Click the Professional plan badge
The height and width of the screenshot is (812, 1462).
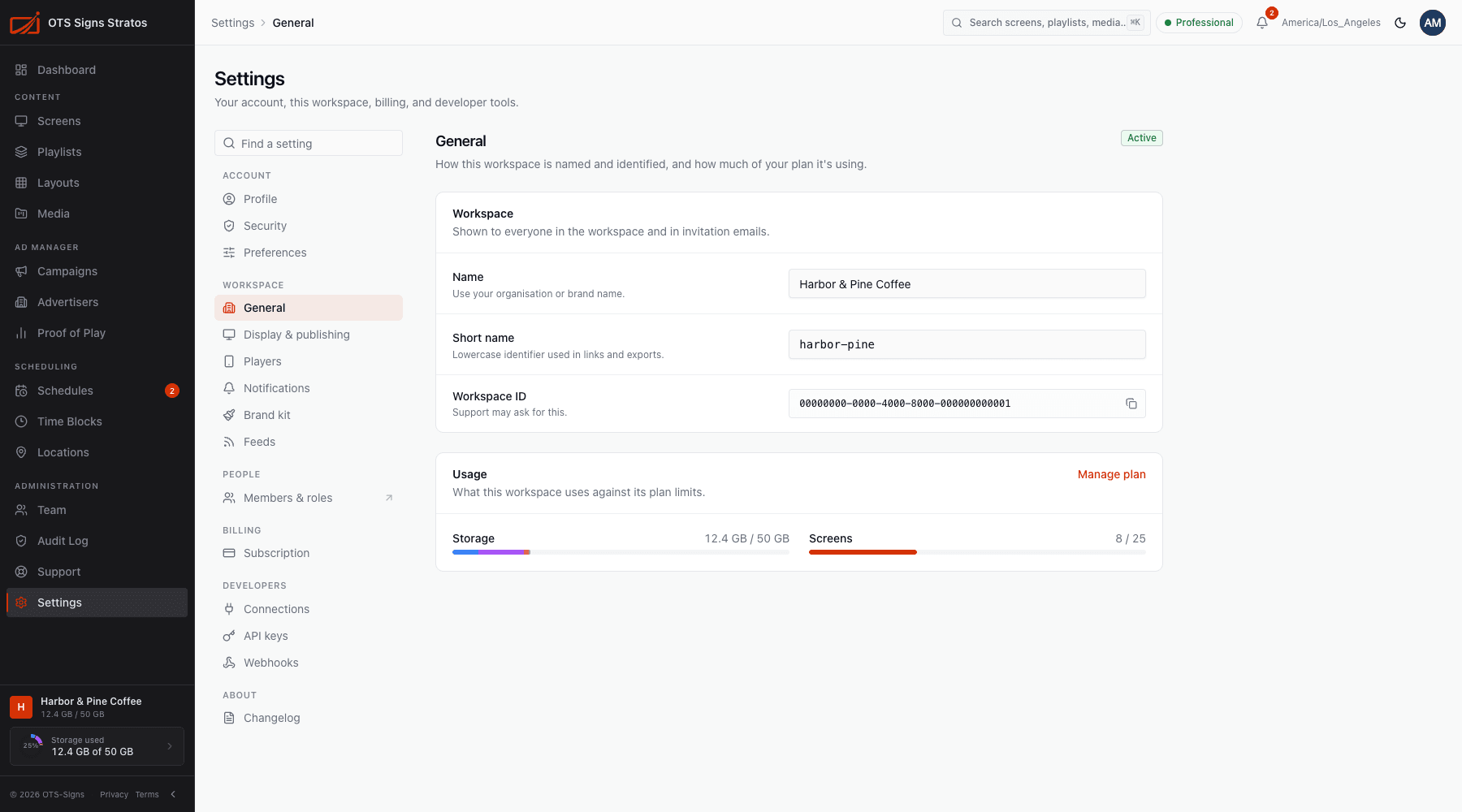1199,23
